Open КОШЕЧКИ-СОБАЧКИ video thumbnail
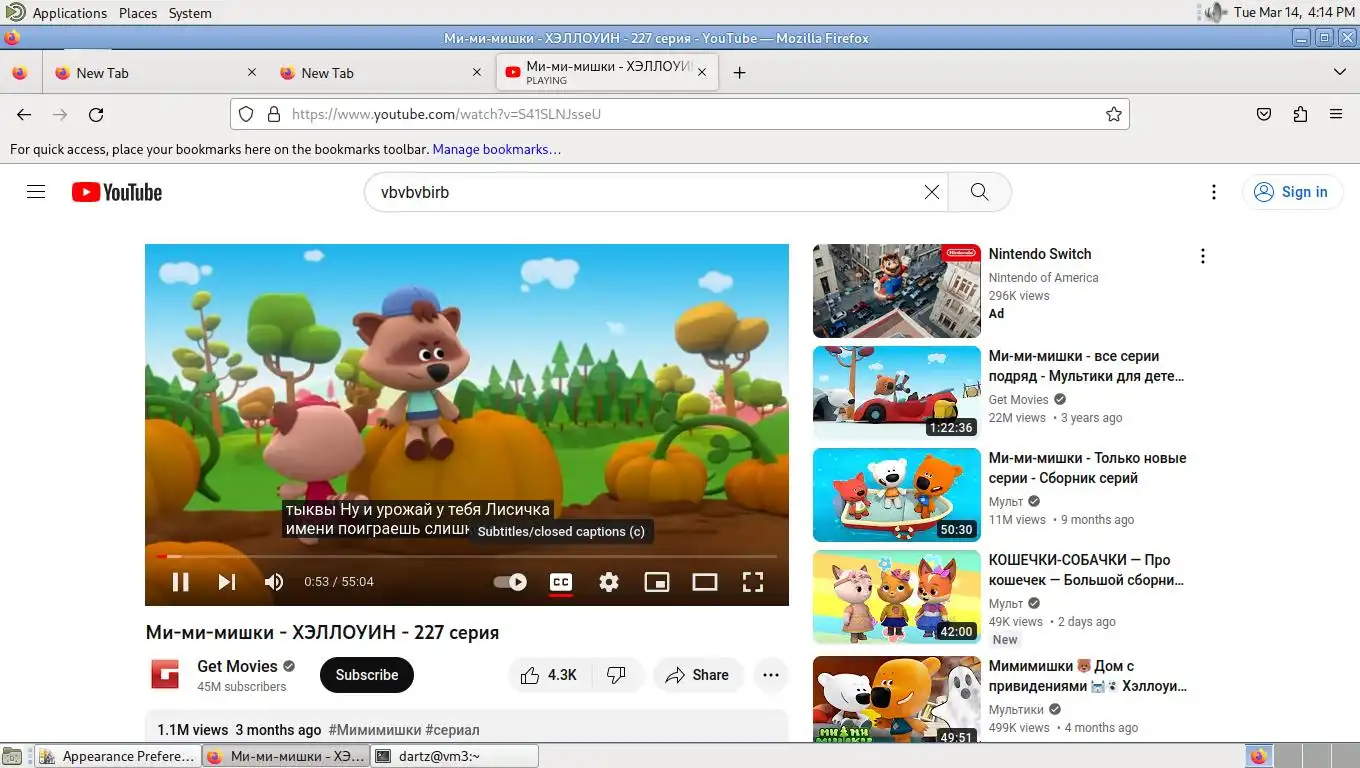 [897, 597]
